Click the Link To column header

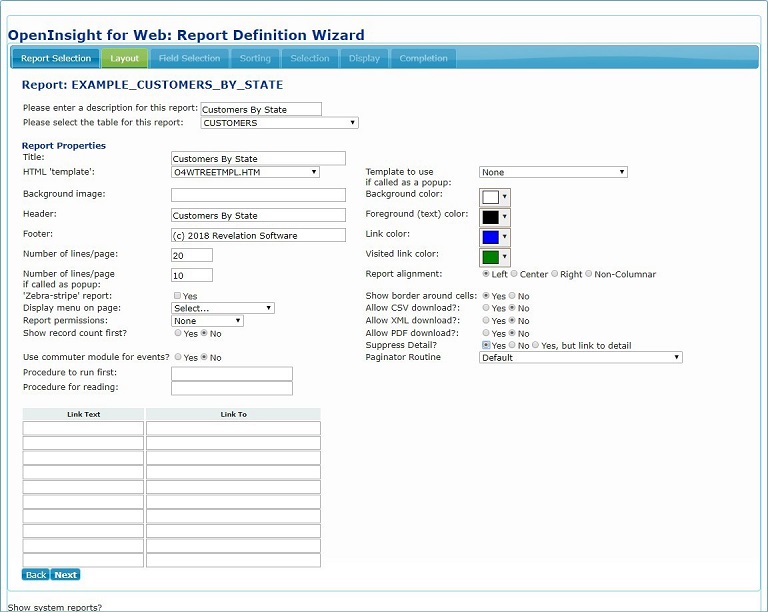233,414
